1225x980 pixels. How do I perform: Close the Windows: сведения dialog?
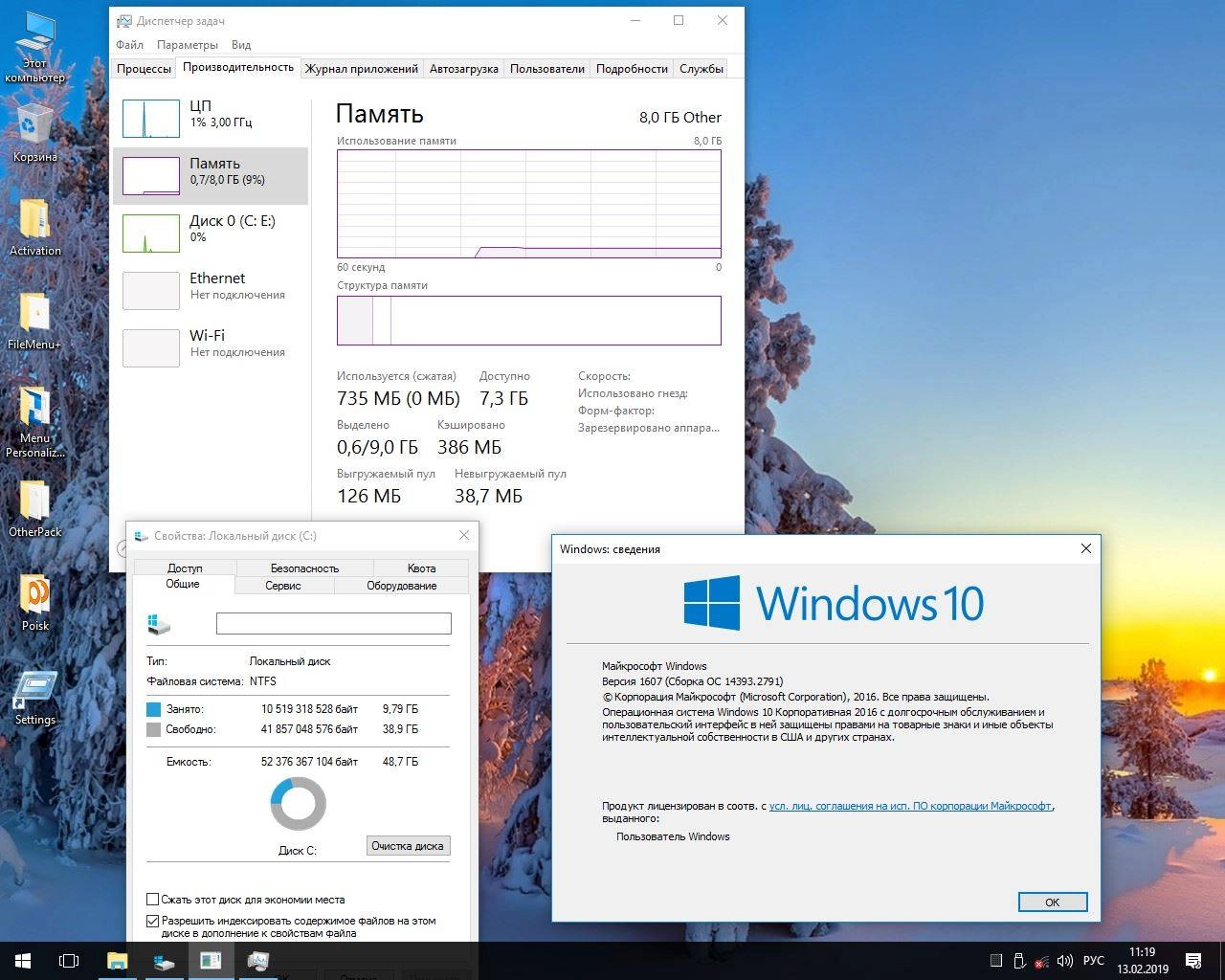coord(1085,548)
